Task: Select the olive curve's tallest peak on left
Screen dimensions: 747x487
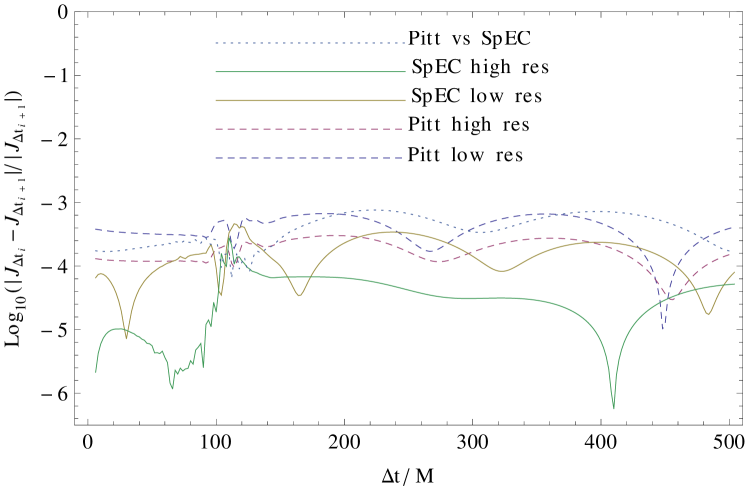Action: point(236,225)
